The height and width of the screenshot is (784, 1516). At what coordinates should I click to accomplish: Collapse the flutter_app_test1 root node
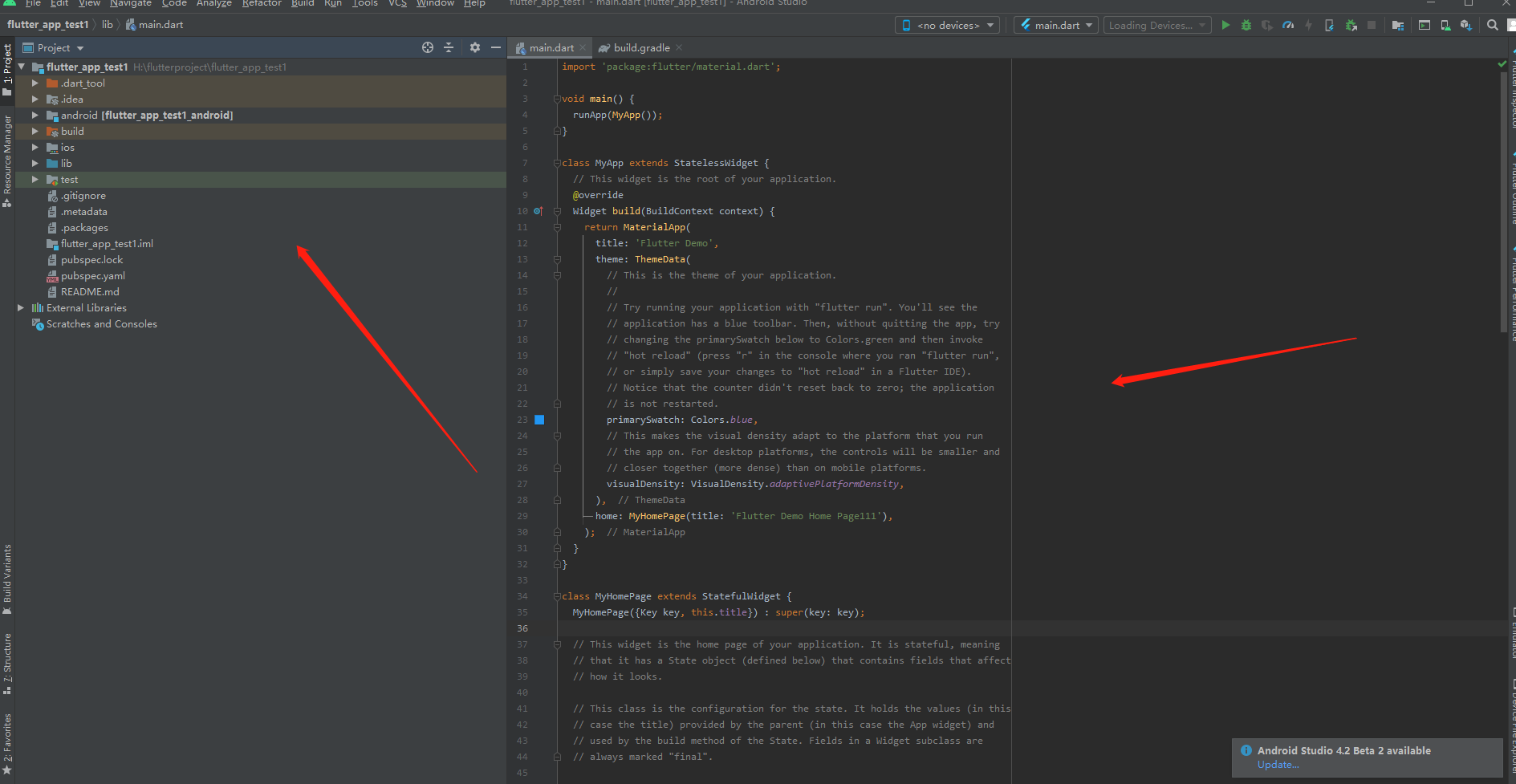[21, 67]
